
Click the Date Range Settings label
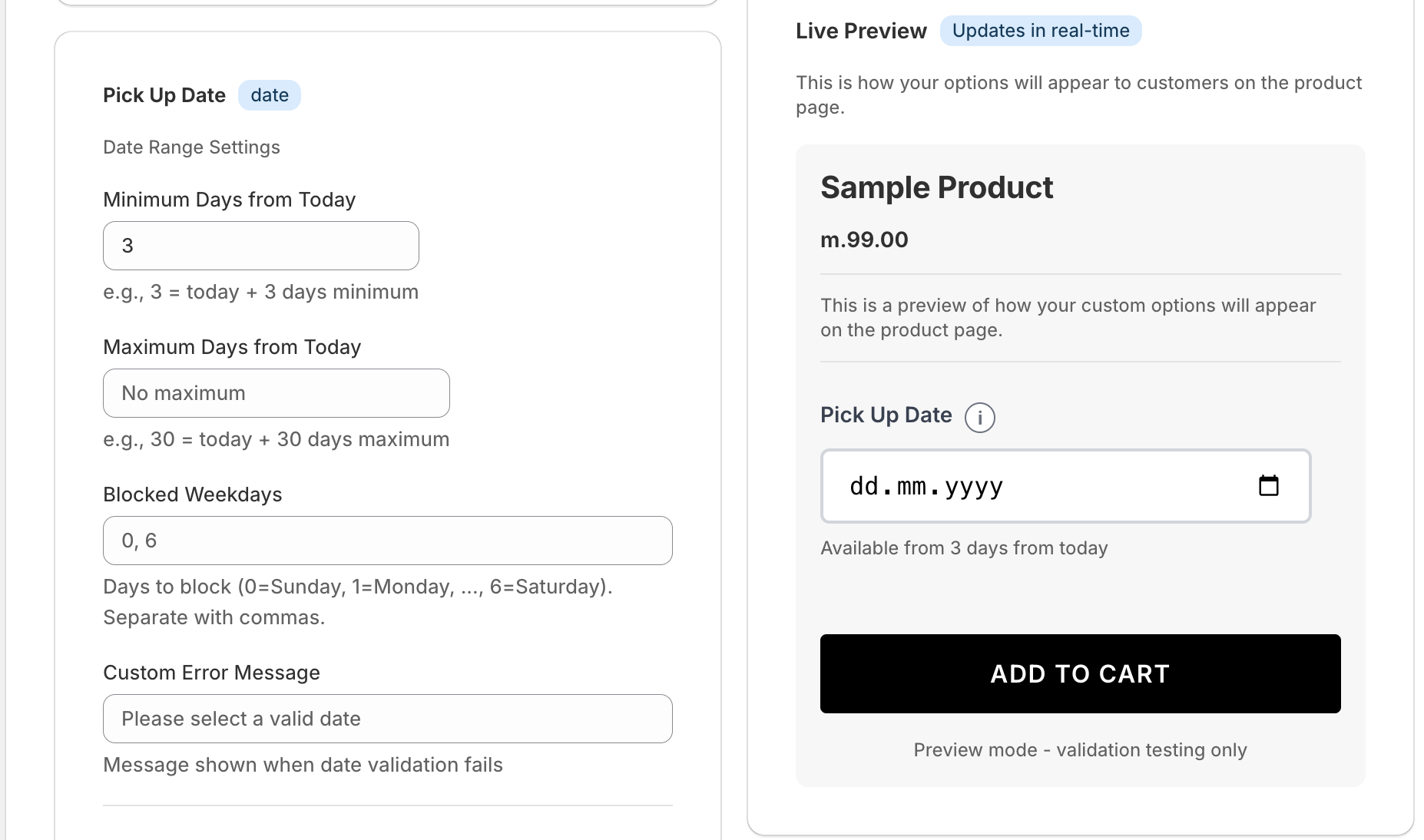pyautogui.click(x=191, y=147)
